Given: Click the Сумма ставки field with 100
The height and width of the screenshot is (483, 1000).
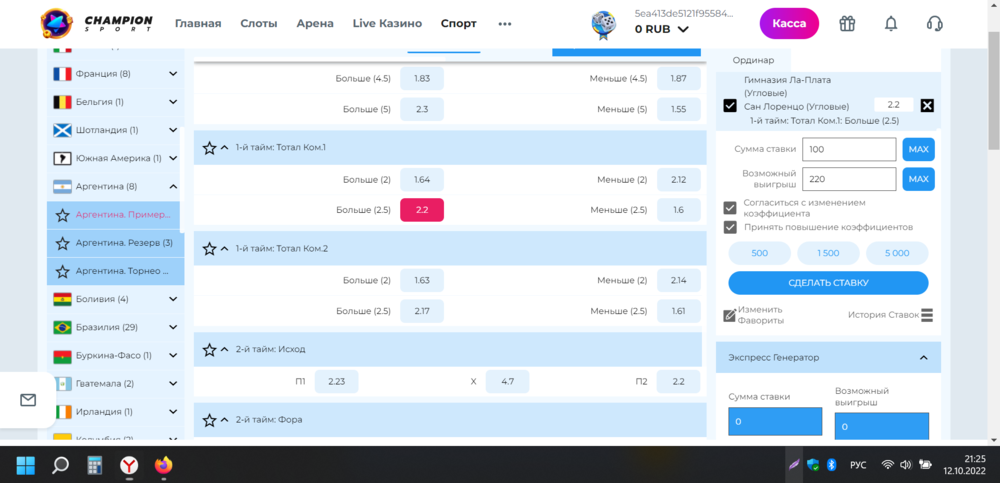Looking at the screenshot, I should pyautogui.click(x=849, y=149).
